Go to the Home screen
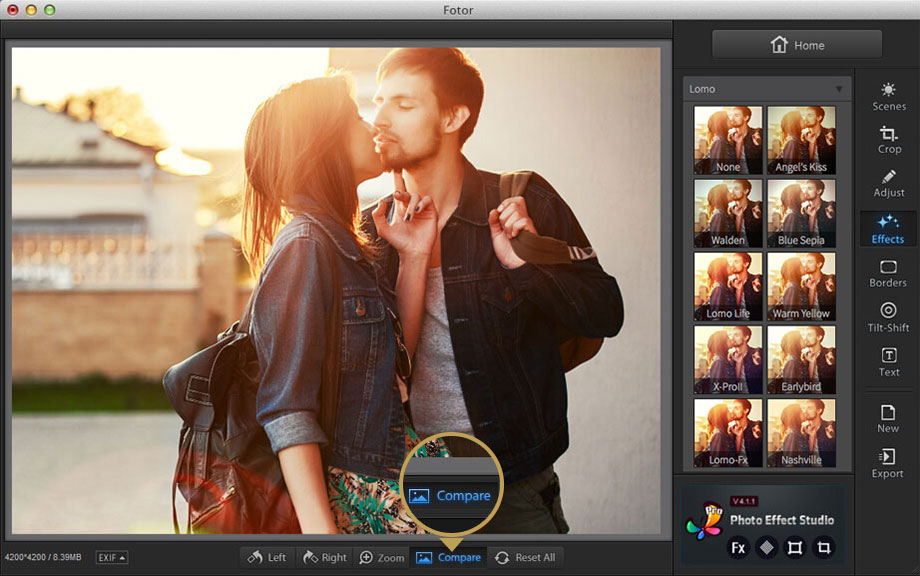 797,45
